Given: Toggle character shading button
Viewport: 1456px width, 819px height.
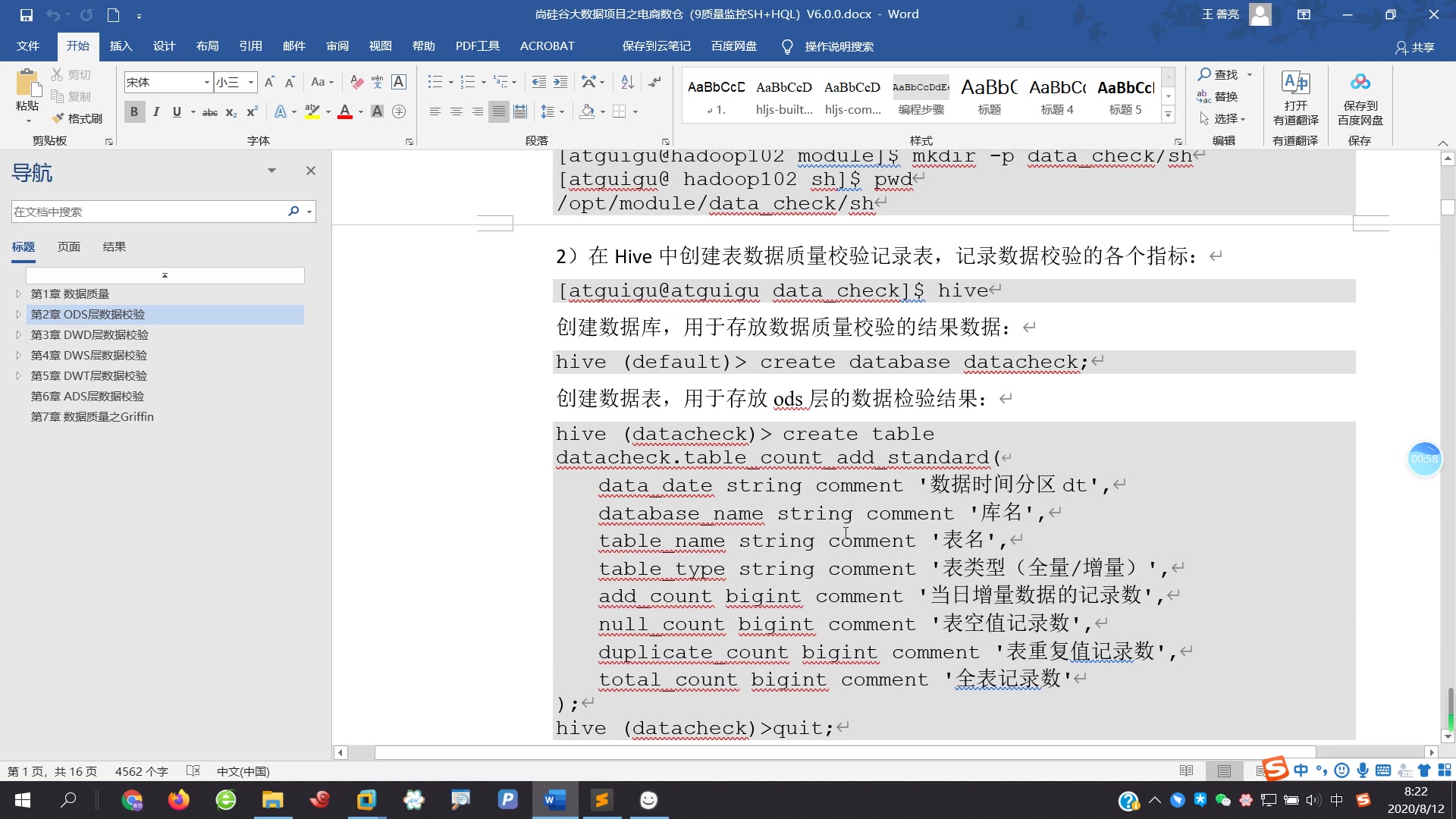Looking at the screenshot, I should [377, 112].
